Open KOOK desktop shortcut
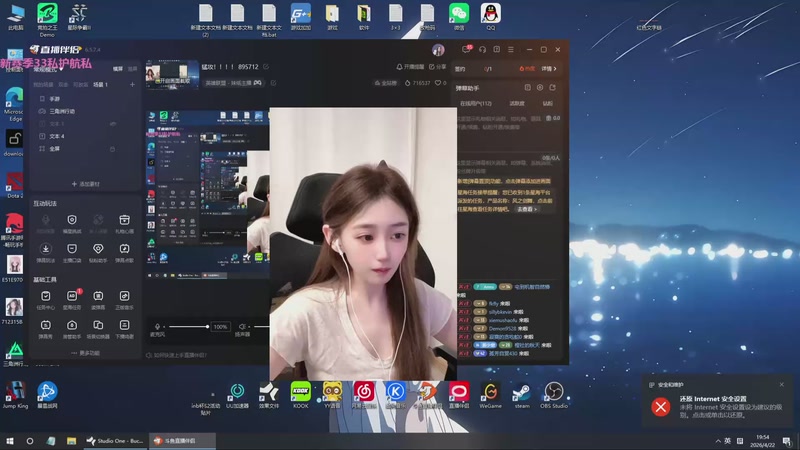This screenshot has width=800, height=450. [301, 395]
